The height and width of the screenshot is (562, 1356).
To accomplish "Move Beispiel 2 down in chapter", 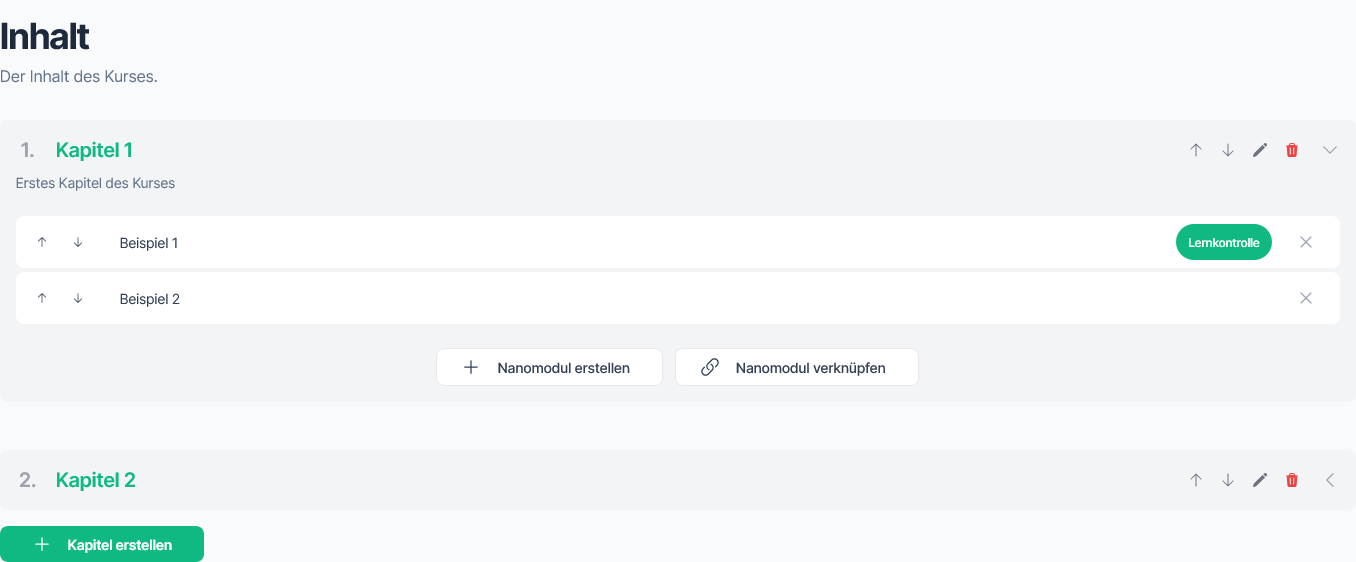I will (x=78, y=298).
